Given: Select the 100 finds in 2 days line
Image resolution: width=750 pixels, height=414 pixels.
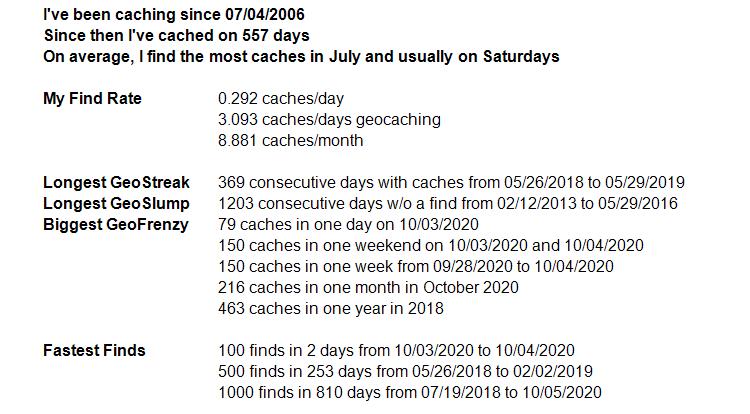Looking at the screenshot, I should point(396,350).
